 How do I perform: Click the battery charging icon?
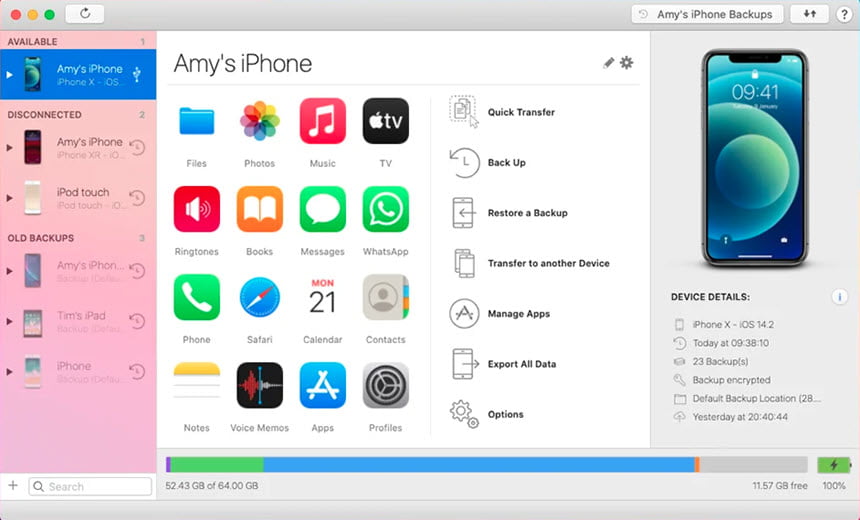point(834,465)
